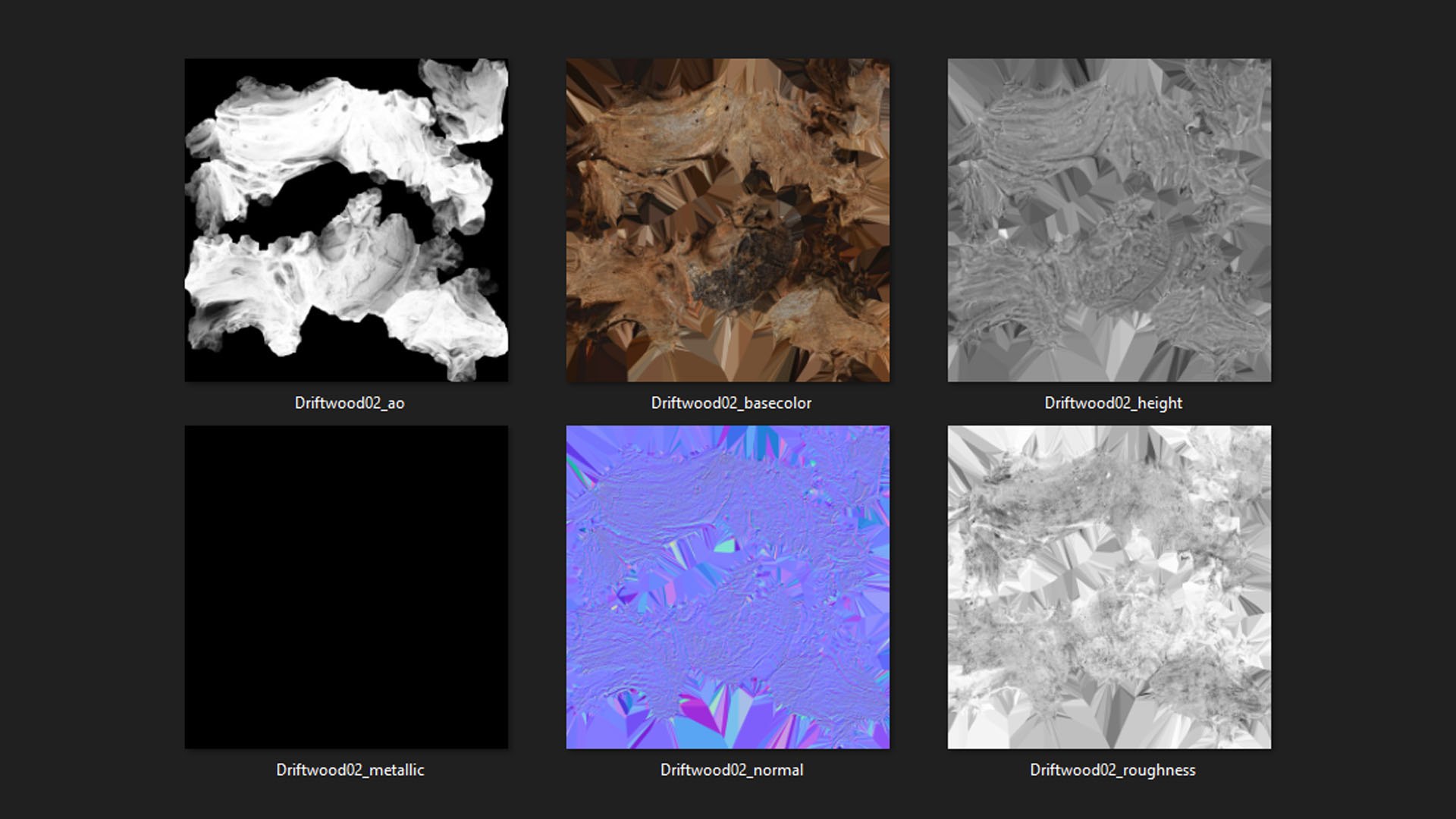The height and width of the screenshot is (819, 1456).
Task: Click the Driftwood02_normal file name label
Action: 732,770
